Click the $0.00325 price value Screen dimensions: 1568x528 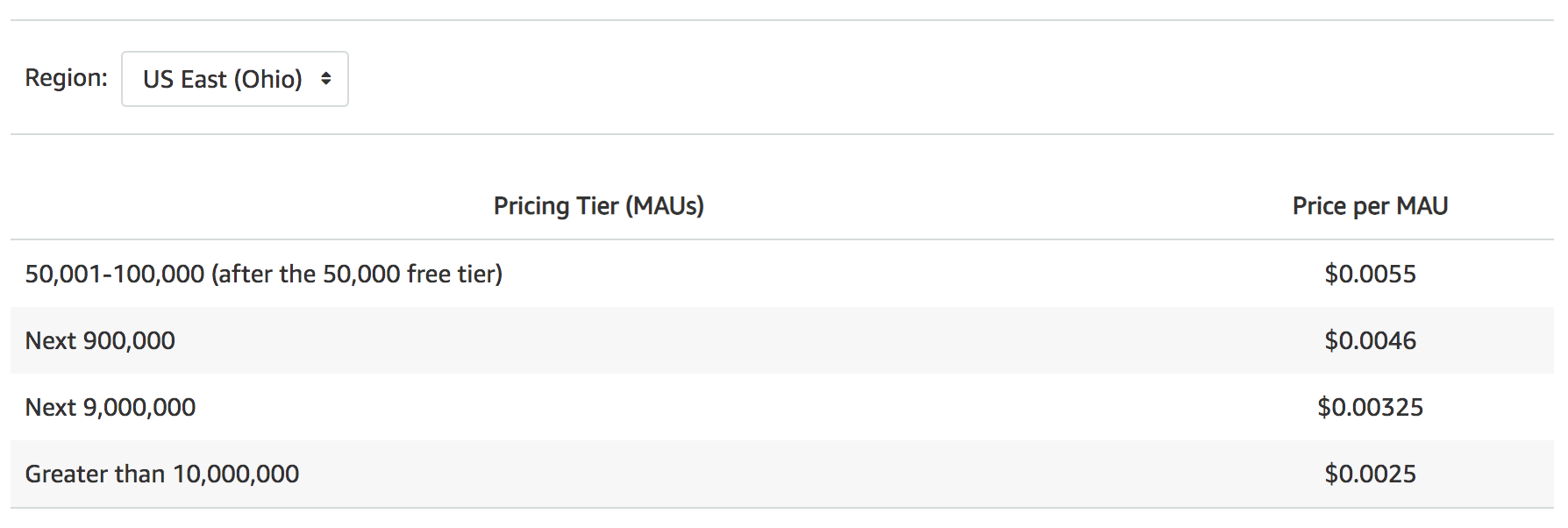pyautogui.click(x=1370, y=407)
